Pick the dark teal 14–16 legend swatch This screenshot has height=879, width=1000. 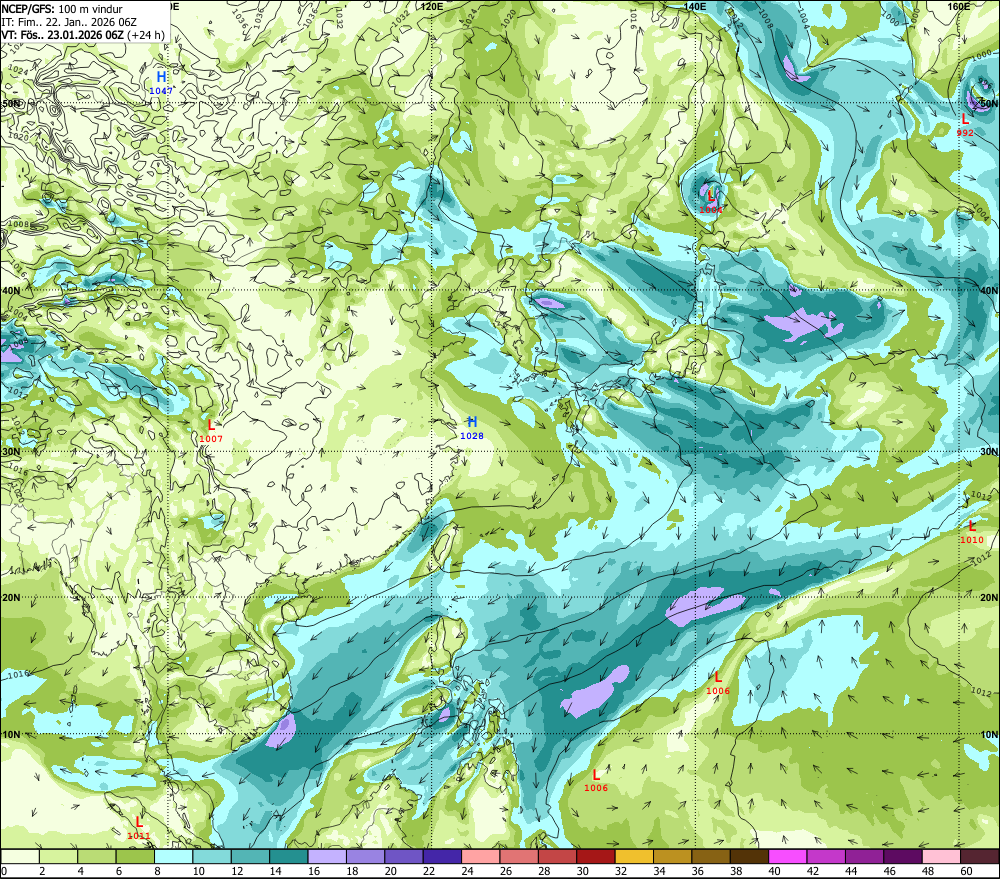[x=289, y=856]
